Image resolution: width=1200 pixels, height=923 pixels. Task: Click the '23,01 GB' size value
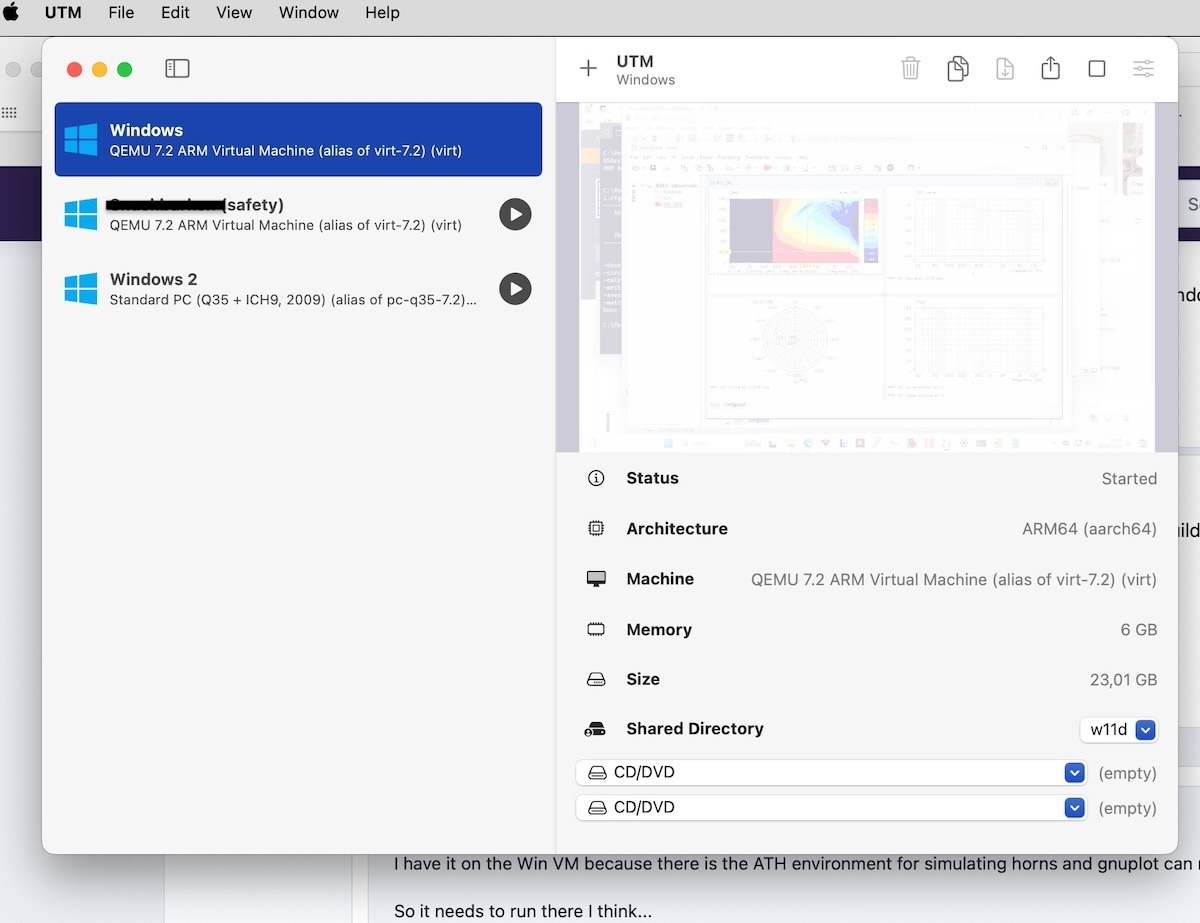[1123, 680]
